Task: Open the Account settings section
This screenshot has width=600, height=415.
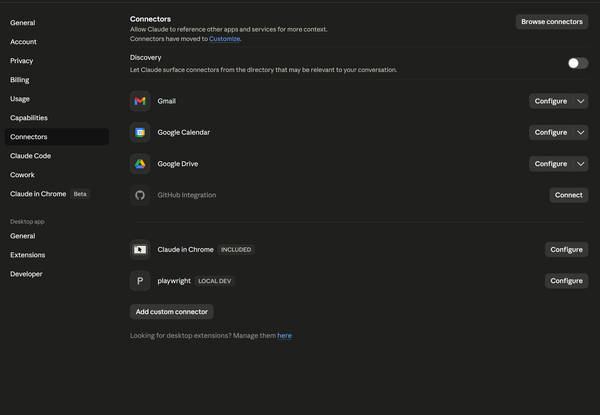Action: point(57,42)
